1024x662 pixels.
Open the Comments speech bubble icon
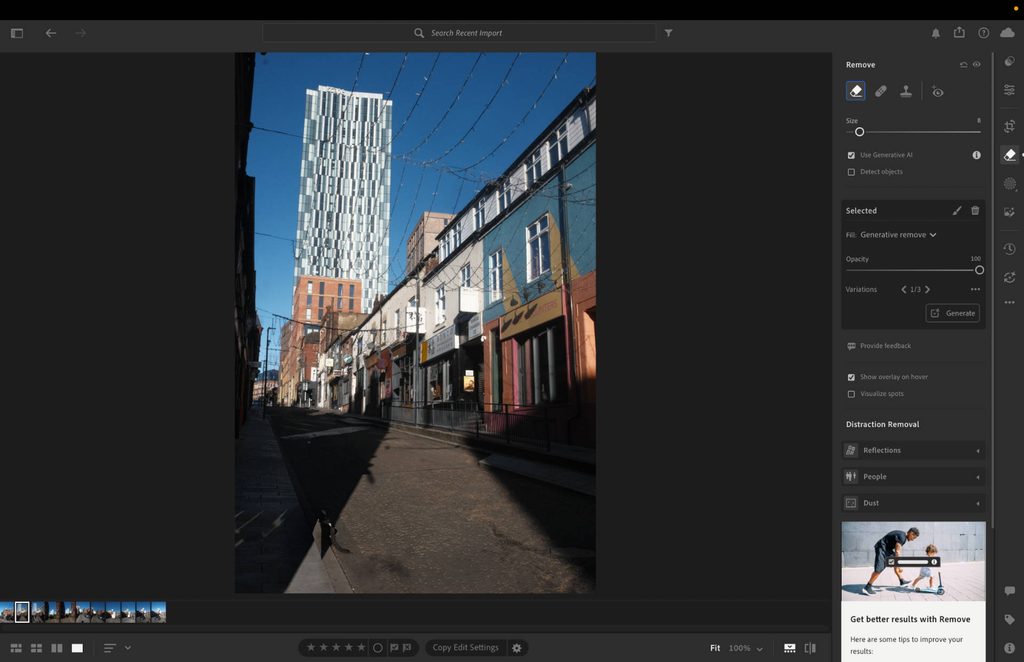(x=1010, y=591)
